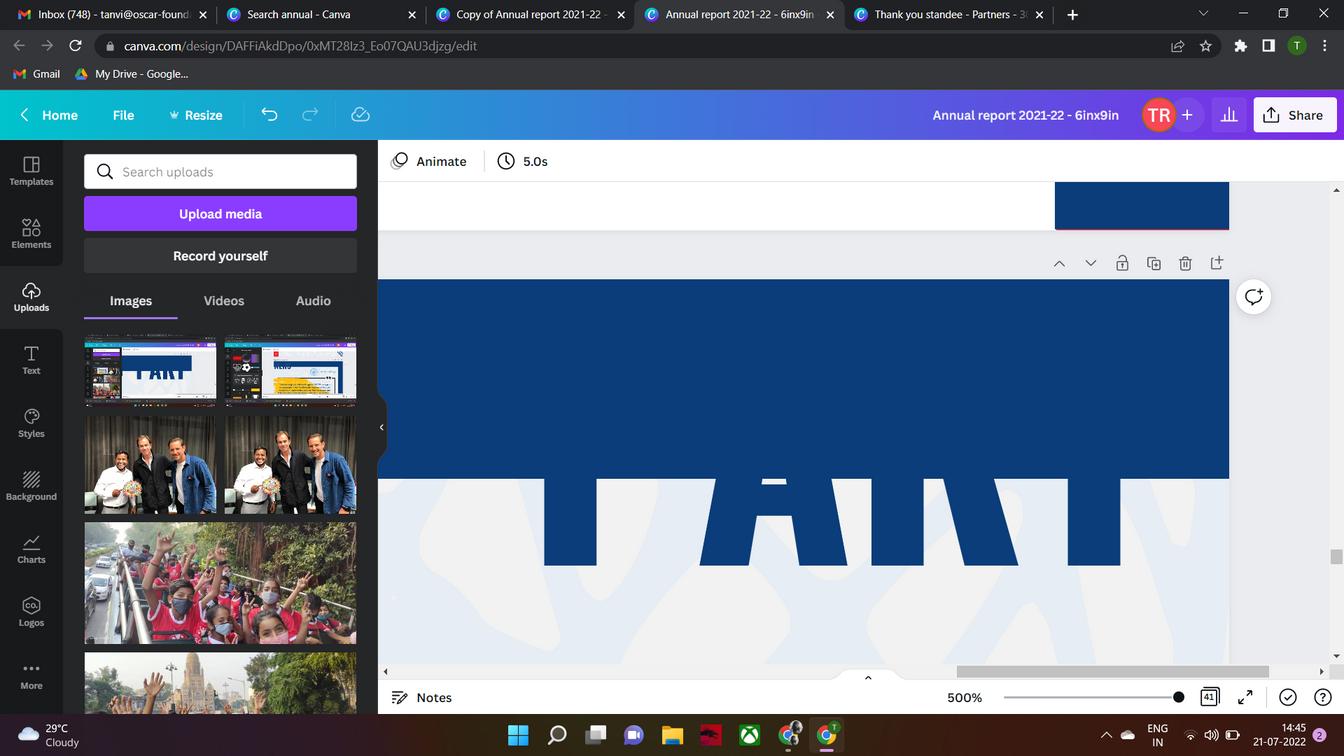
Task: Move page up with arrow
Action: (x=1059, y=263)
